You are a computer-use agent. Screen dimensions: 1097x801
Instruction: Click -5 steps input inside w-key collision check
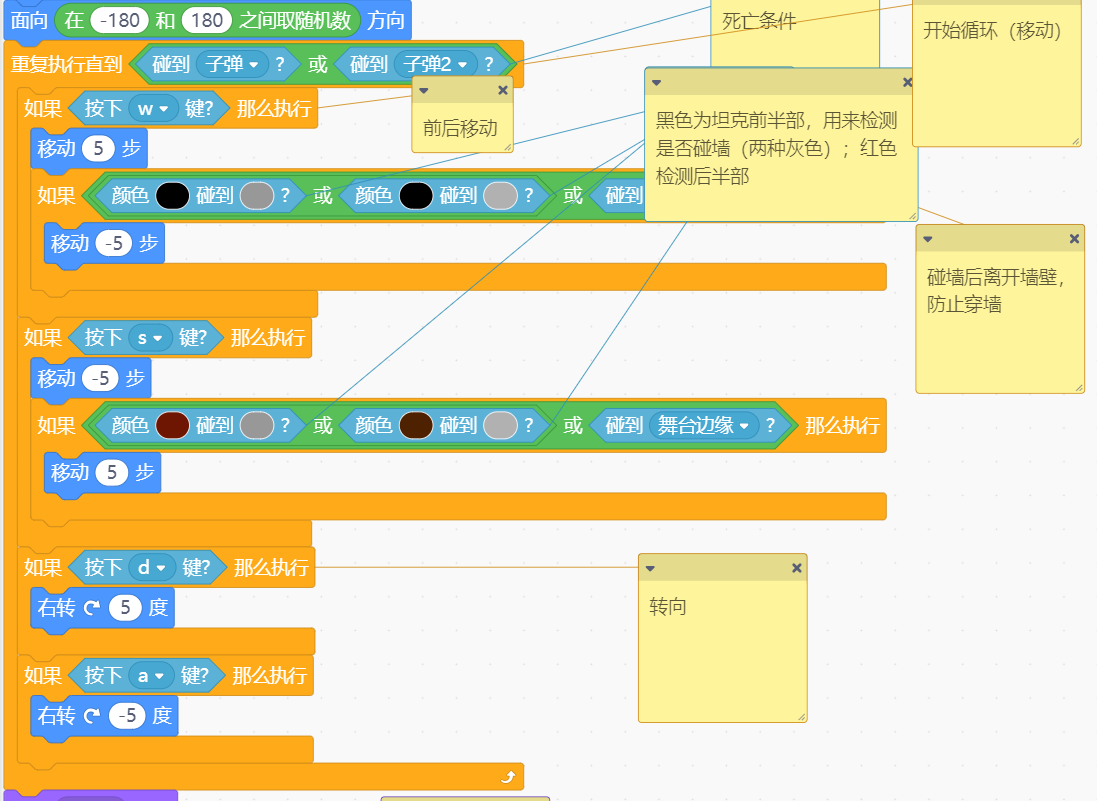pyautogui.click(x=113, y=243)
